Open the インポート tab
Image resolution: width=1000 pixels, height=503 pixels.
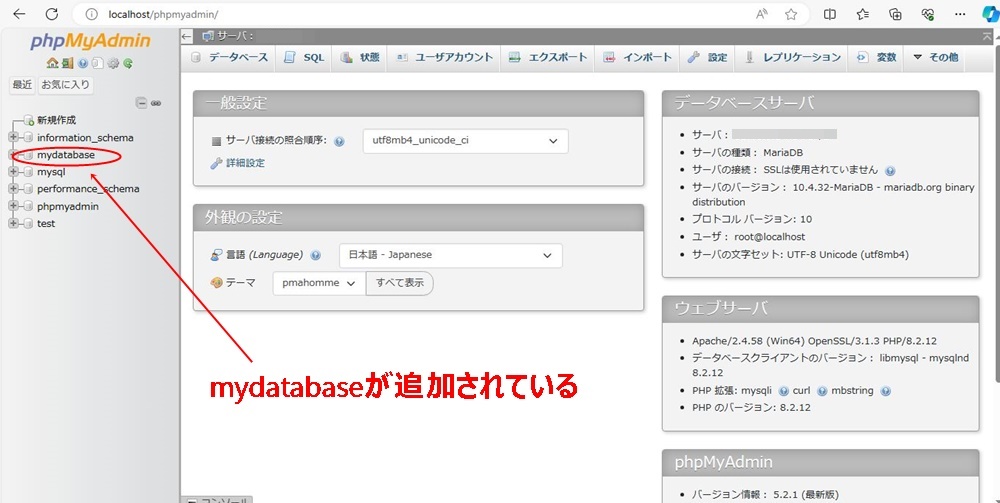[638, 57]
